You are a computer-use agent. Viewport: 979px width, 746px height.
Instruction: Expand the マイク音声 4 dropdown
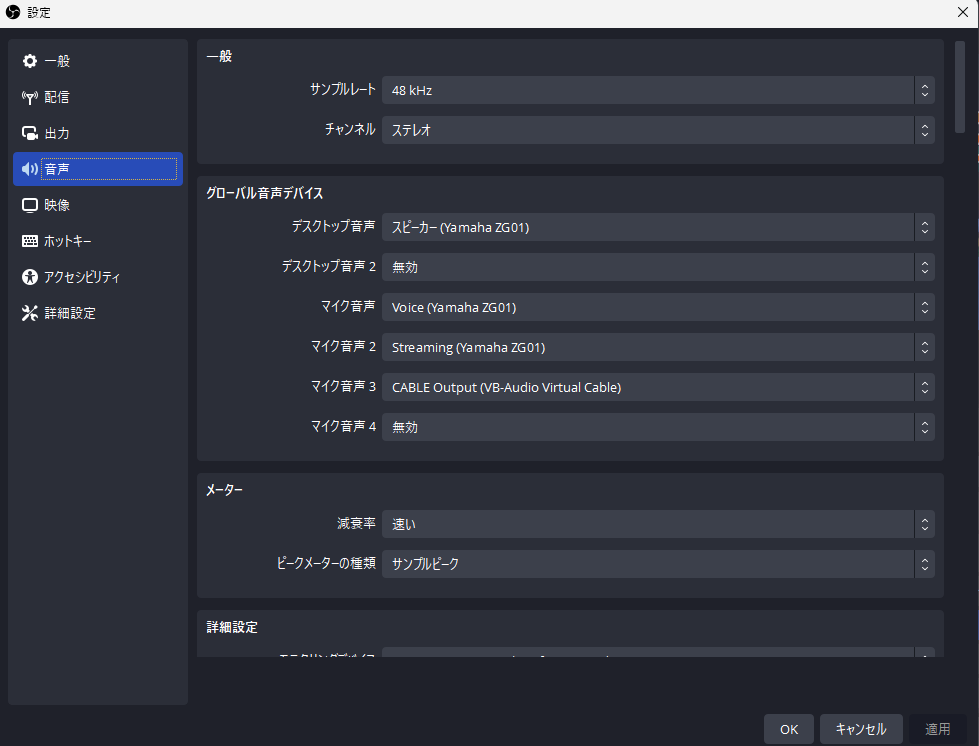(x=658, y=427)
